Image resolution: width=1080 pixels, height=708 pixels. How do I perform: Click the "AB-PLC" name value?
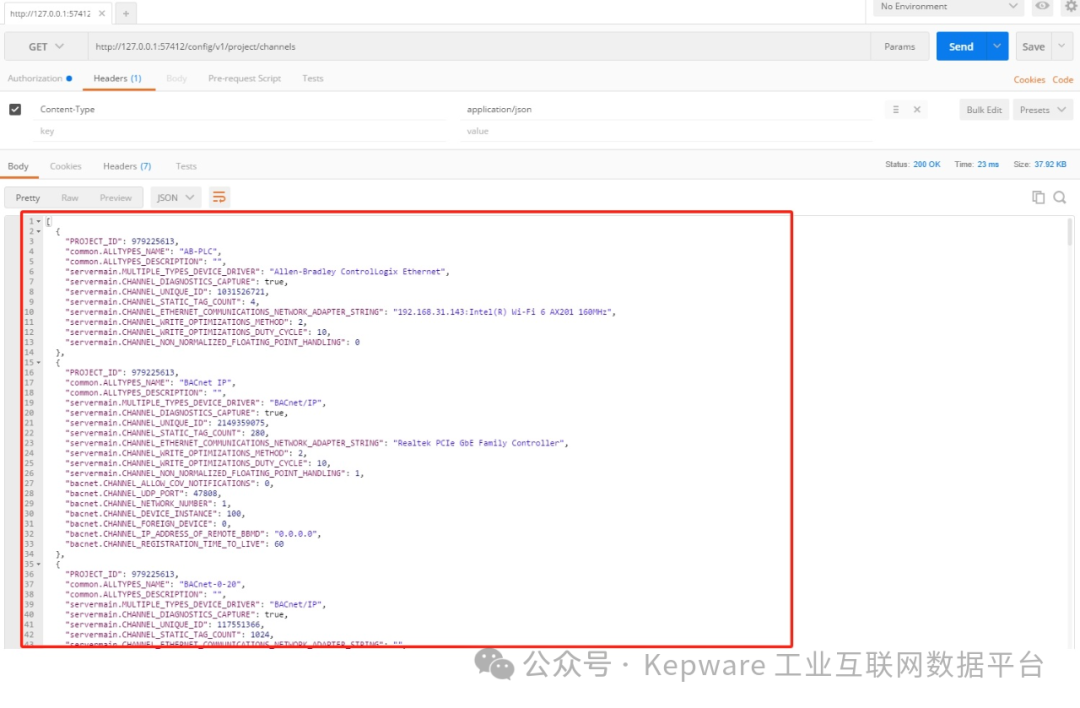[198, 252]
